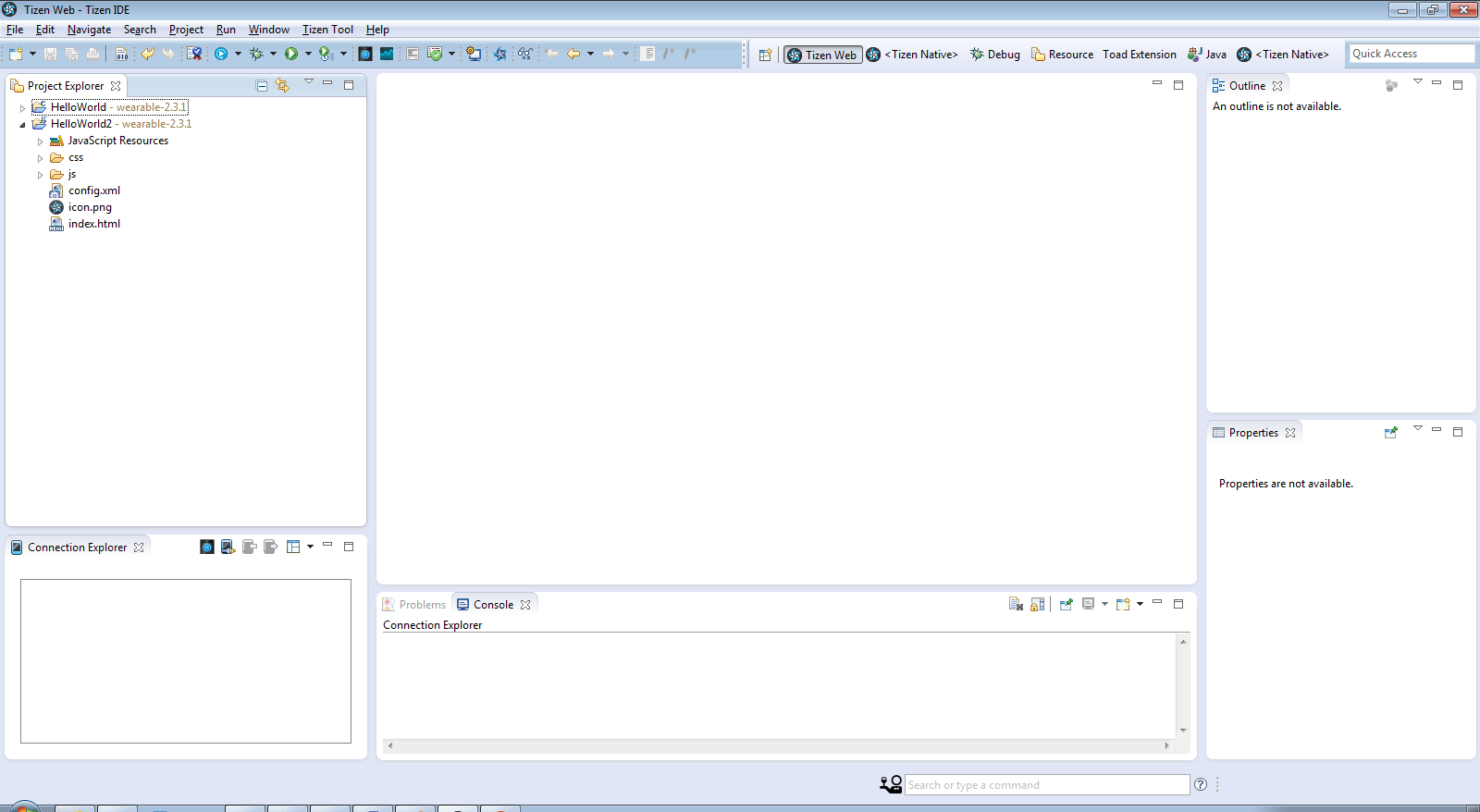Open the Navigate menu
1480x812 pixels.
click(89, 30)
